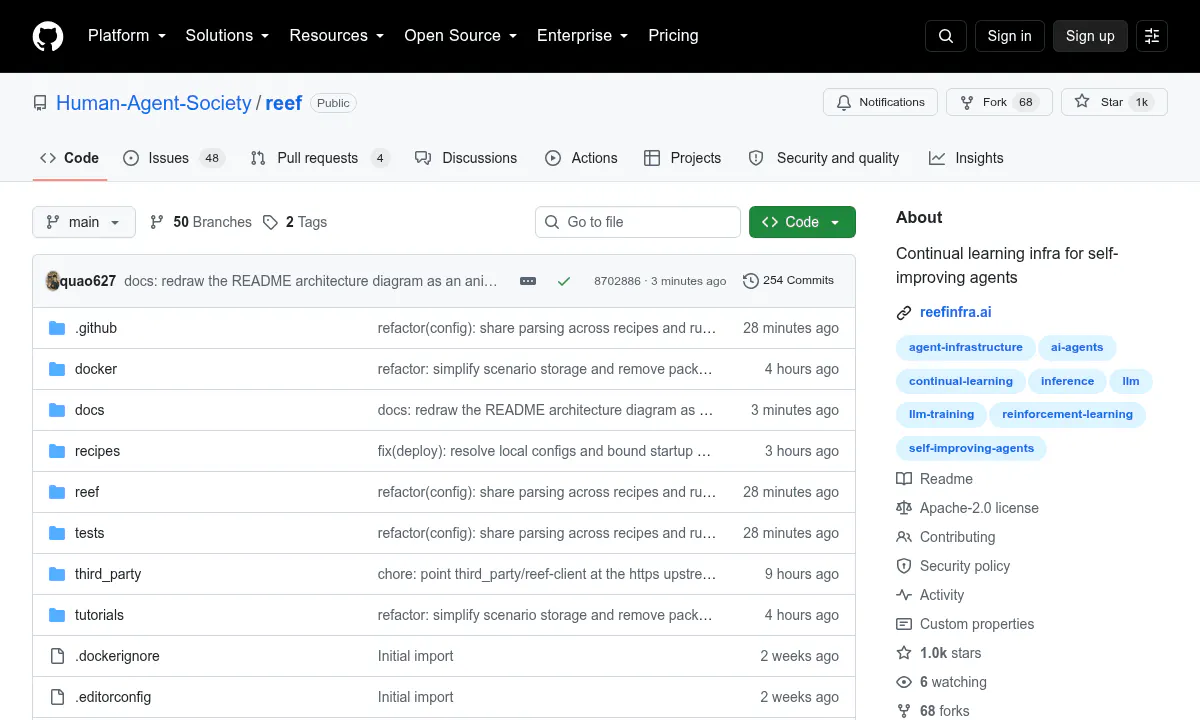Open the third_party folder

pos(108,574)
